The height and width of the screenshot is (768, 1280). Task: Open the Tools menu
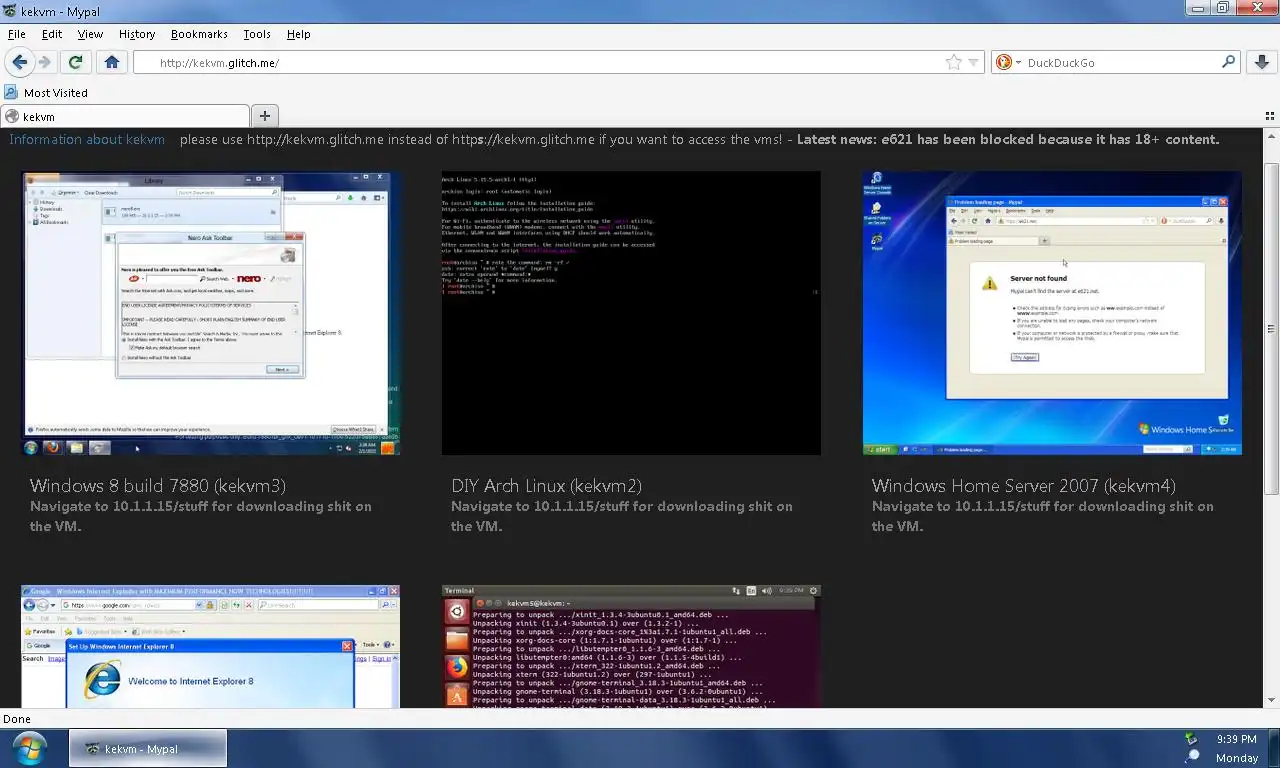tap(257, 34)
